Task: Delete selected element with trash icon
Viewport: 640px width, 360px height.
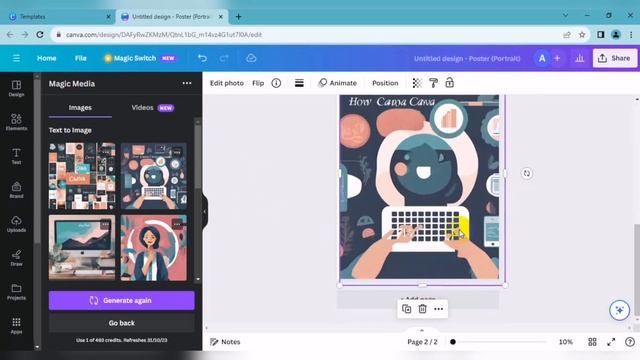Action: (422, 309)
